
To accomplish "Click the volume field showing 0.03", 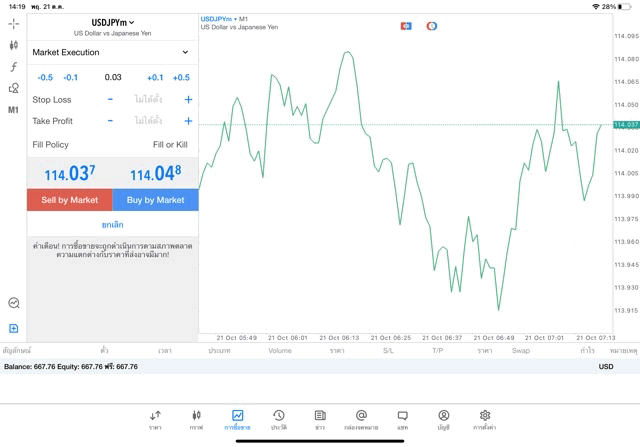I will click(112, 77).
